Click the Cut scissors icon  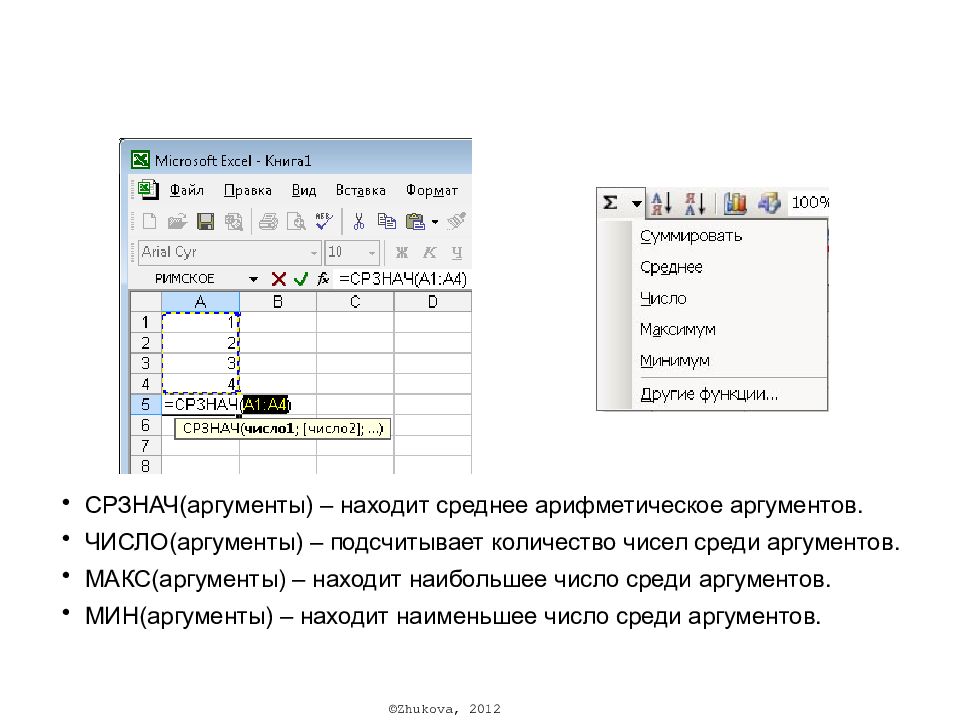pos(359,221)
